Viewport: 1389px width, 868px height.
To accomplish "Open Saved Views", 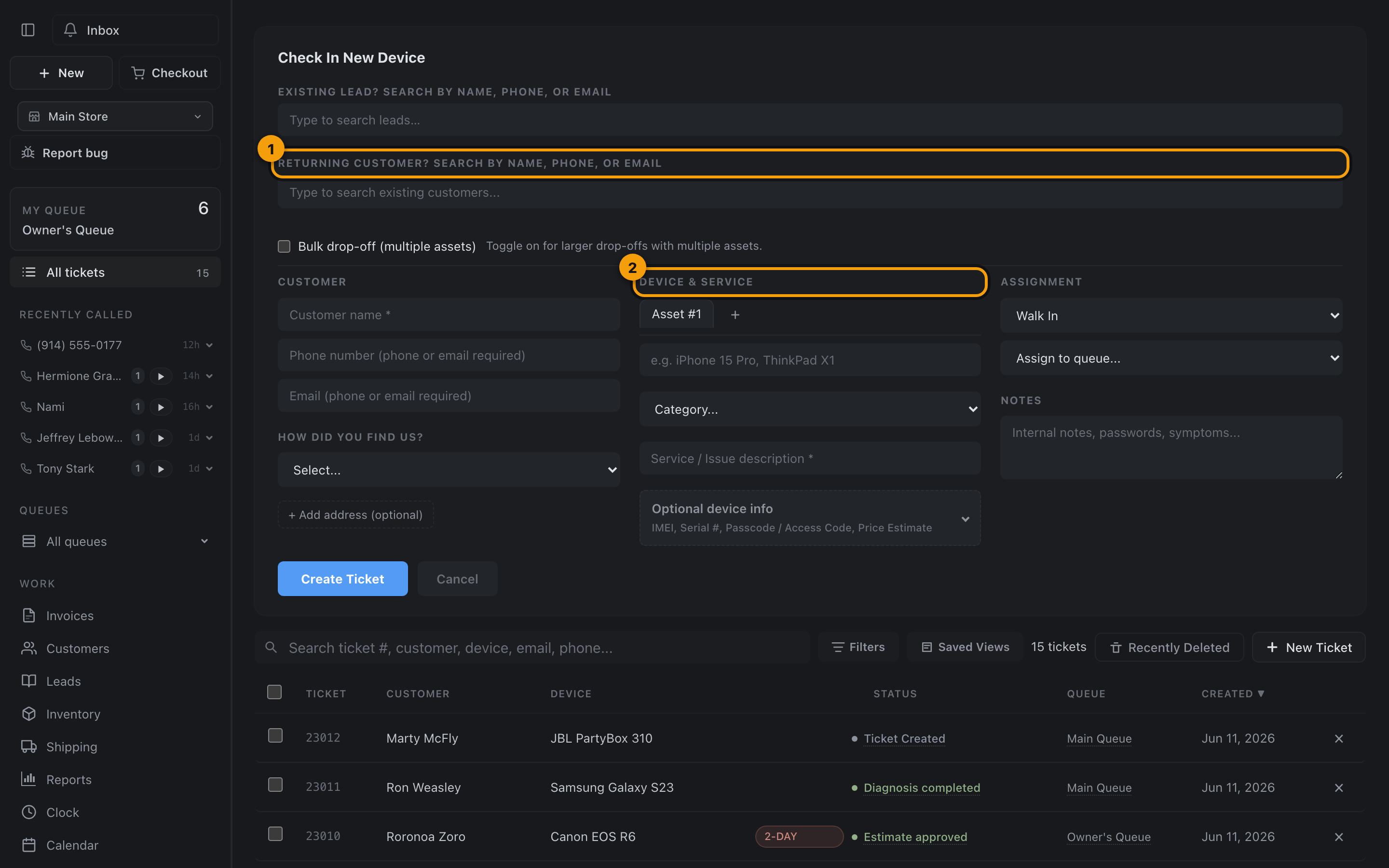I will (965, 647).
